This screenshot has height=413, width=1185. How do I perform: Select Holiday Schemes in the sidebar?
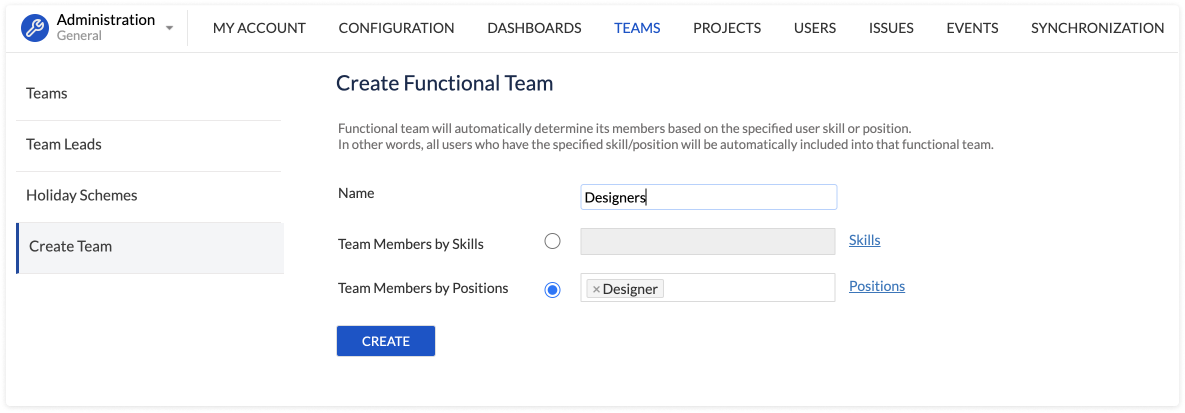coord(82,196)
